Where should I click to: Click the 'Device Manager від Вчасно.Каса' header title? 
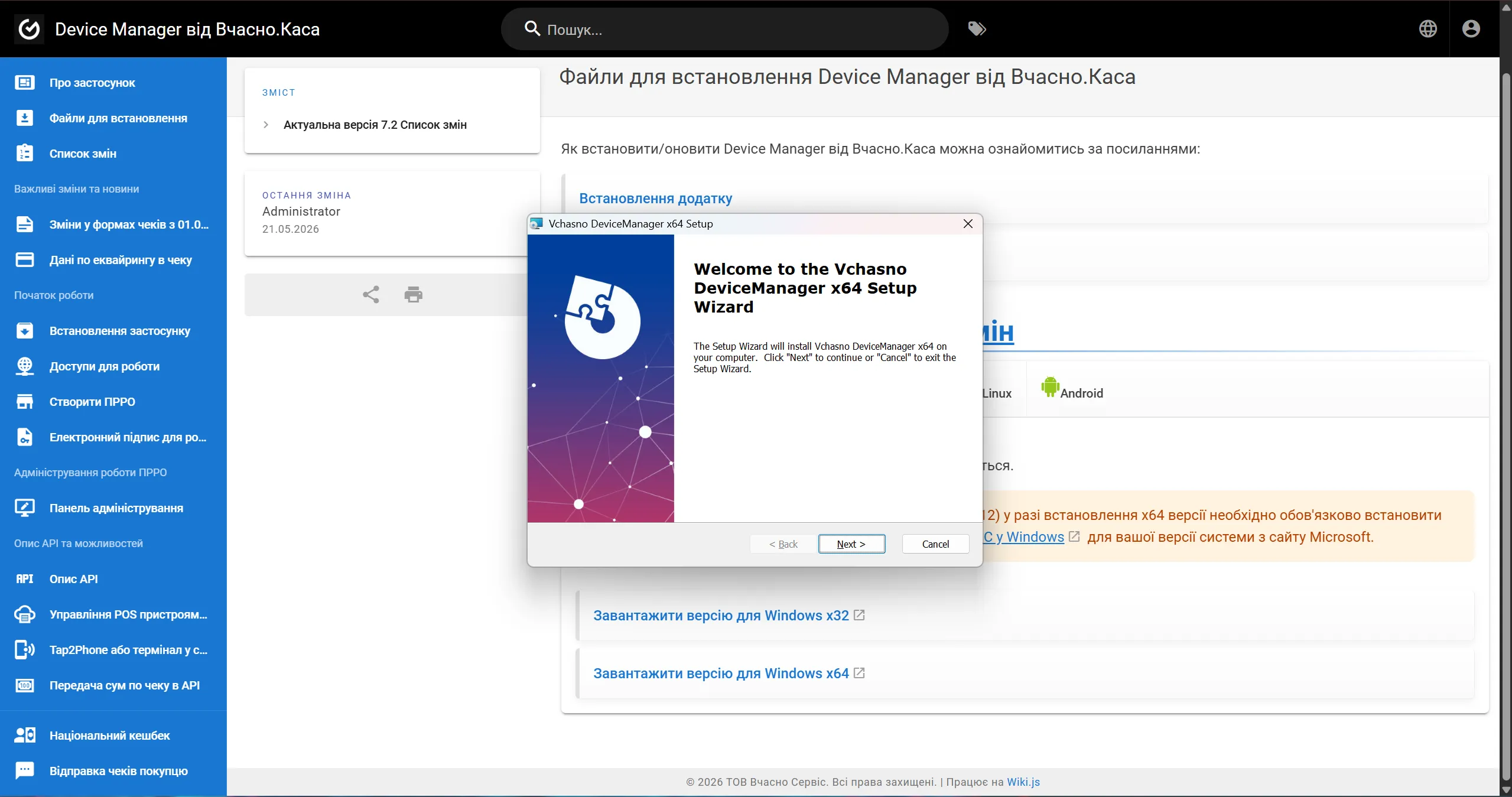click(x=187, y=29)
